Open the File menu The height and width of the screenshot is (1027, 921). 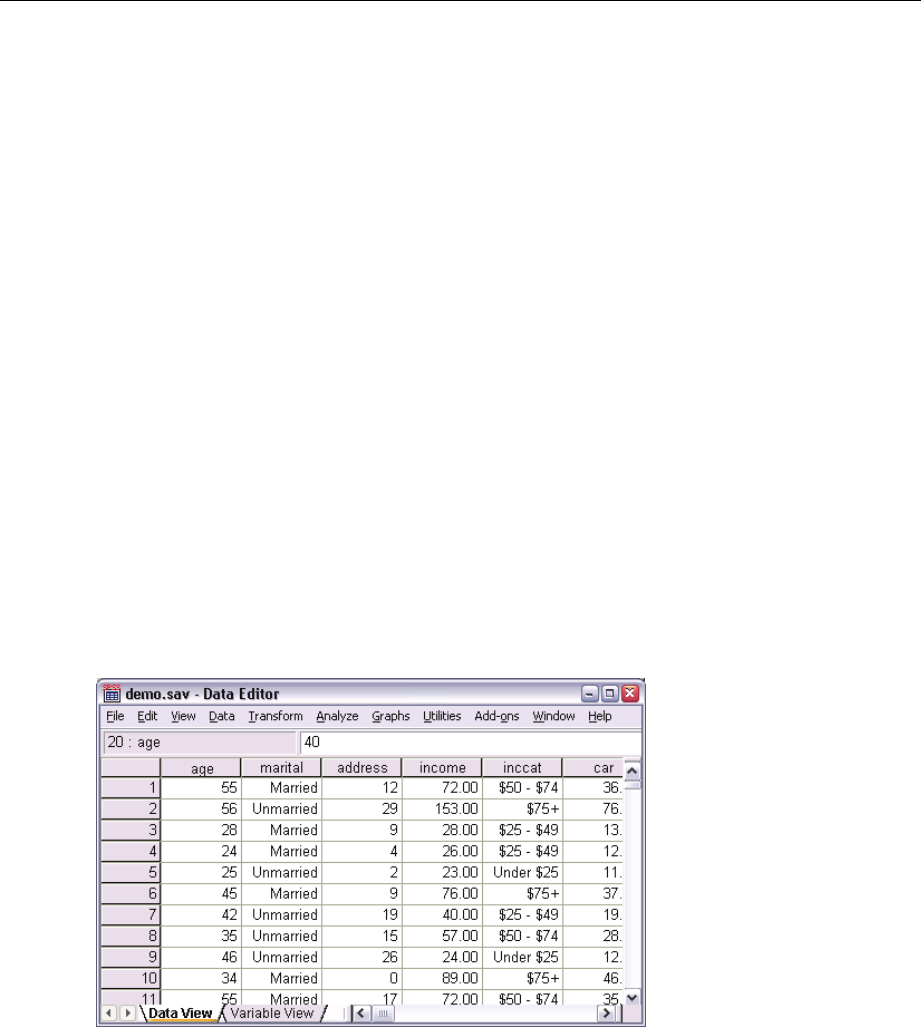(115, 716)
